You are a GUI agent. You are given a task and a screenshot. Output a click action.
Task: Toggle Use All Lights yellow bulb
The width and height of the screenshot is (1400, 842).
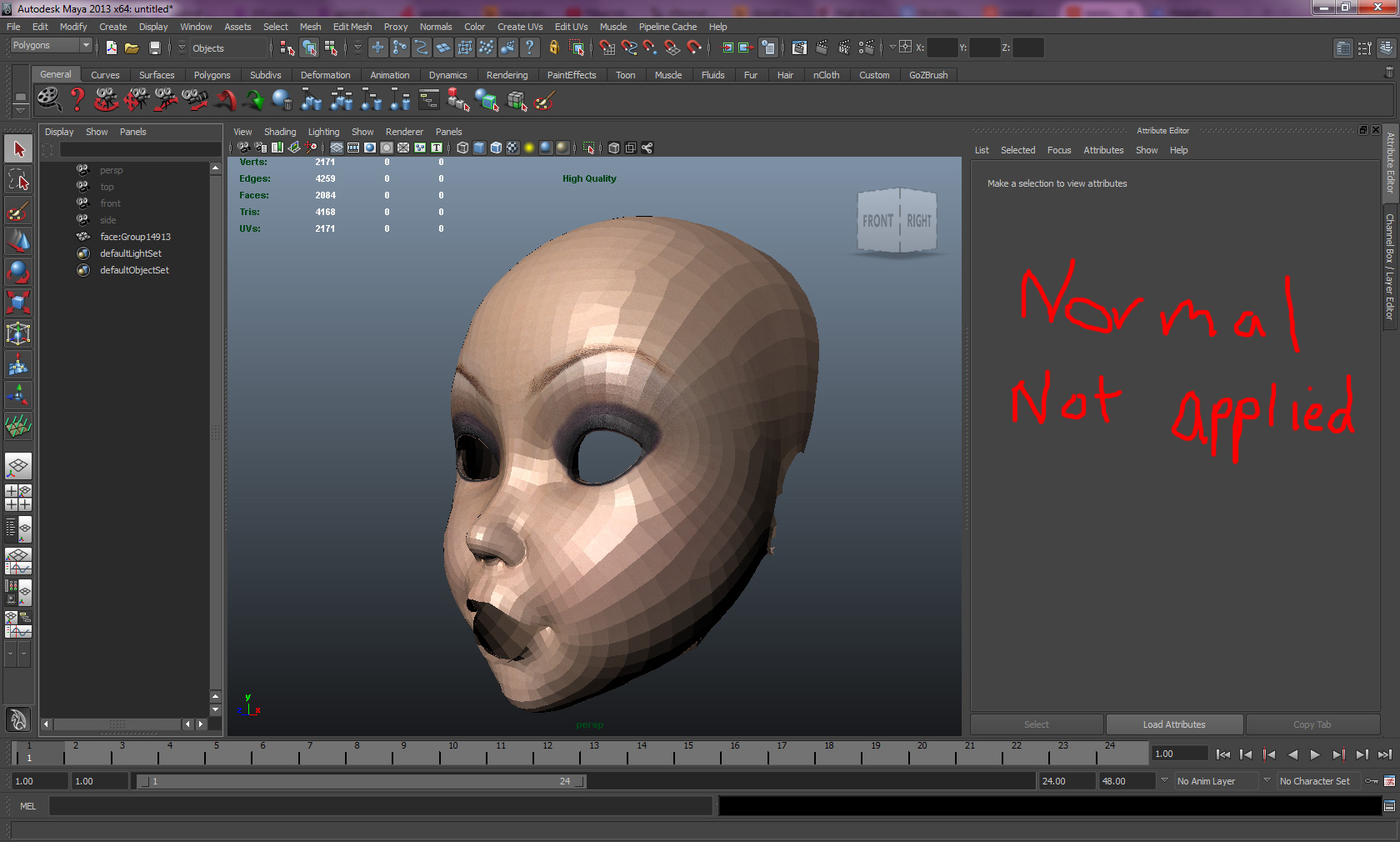tap(529, 148)
